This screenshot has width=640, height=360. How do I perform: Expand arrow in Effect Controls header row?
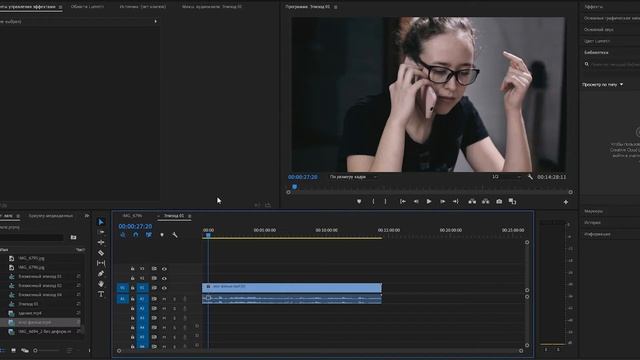[156, 21]
